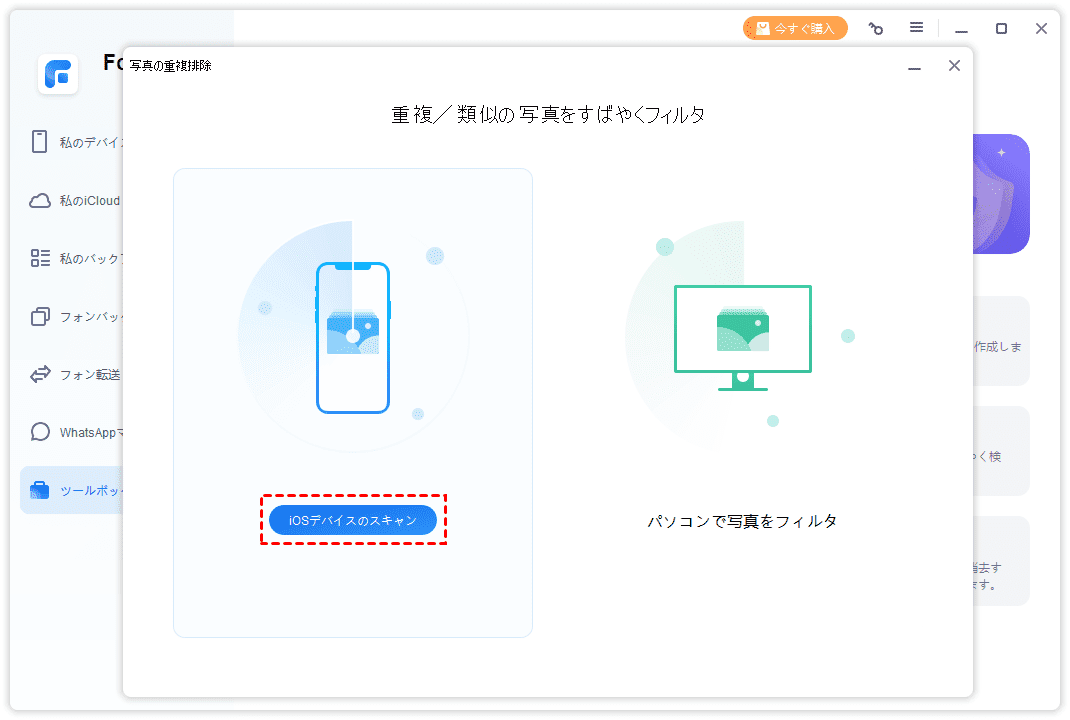Click the phone photo illustration
The height and width of the screenshot is (720, 1070).
[353, 338]
